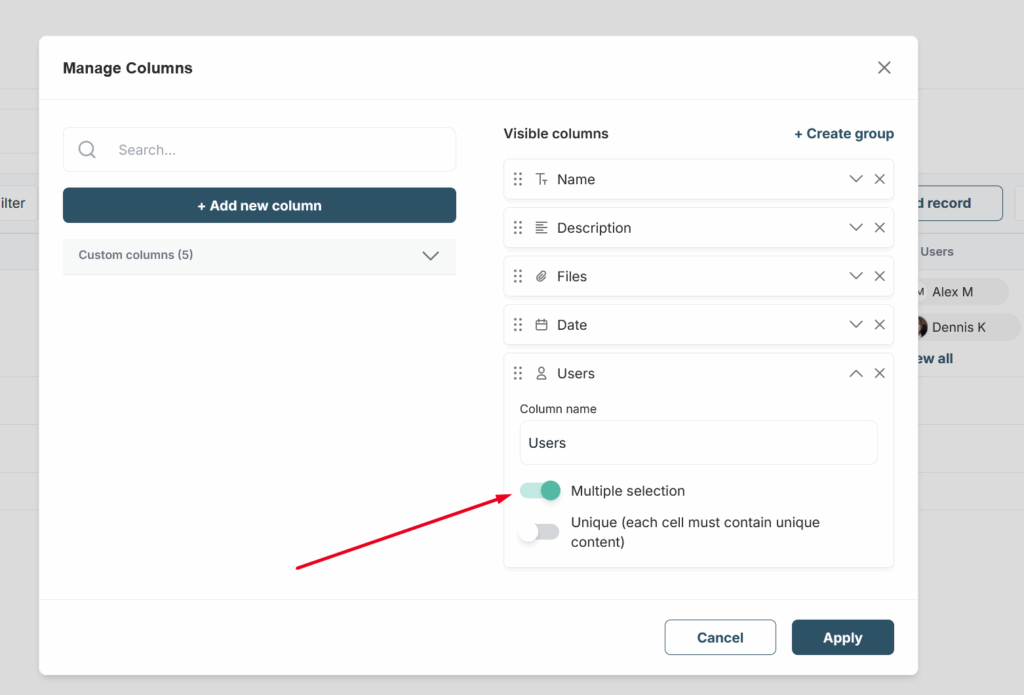Screen dimensions: 1024x695
Task: Disable the Multiple selection toggle
Action: (x=540, y=491)
